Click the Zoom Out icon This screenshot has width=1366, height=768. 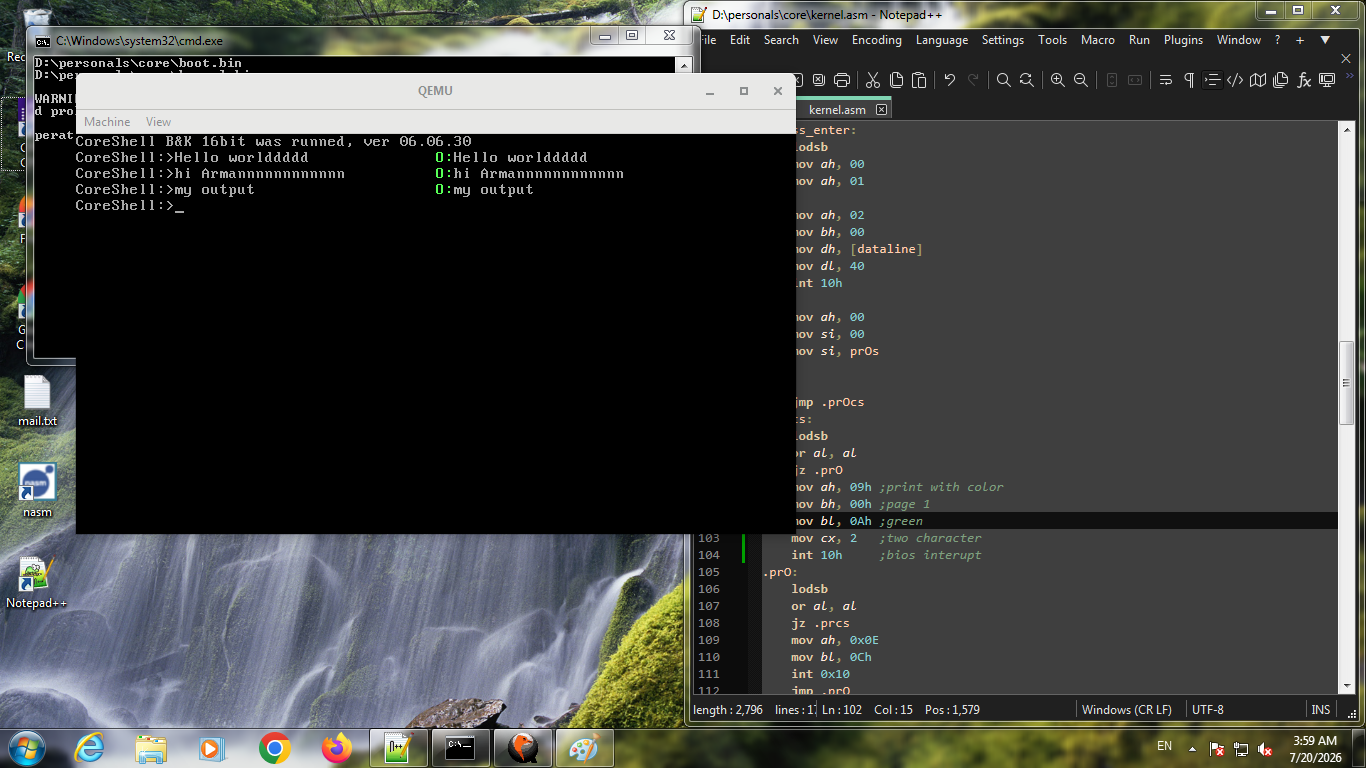click(1081, 80)
